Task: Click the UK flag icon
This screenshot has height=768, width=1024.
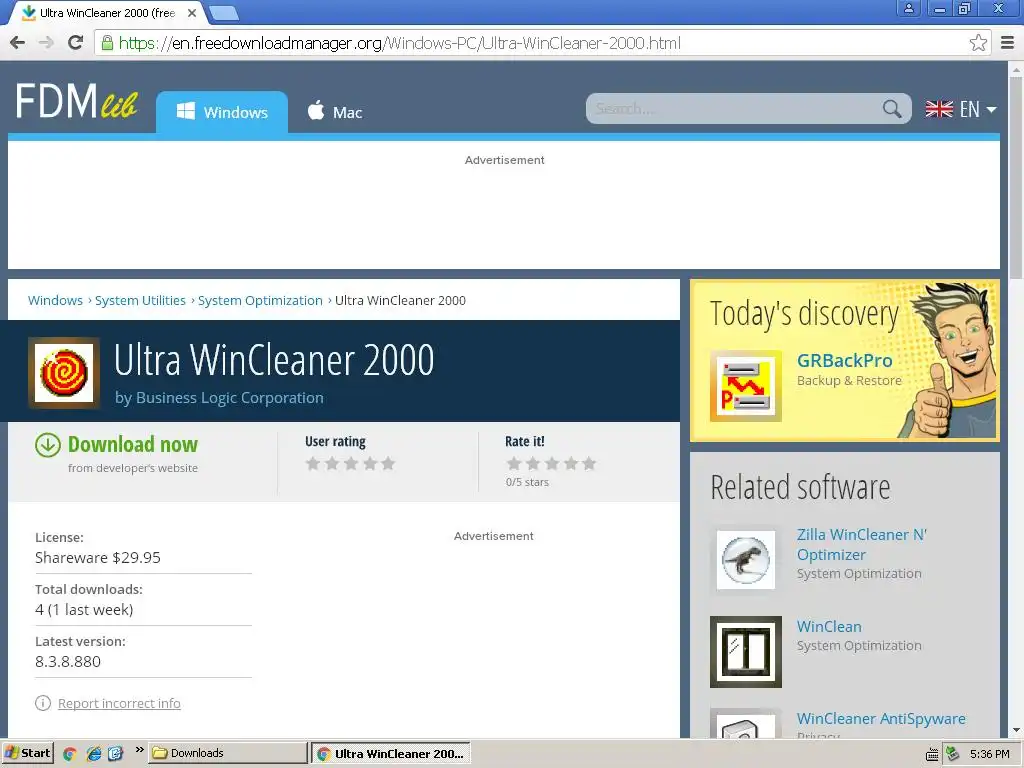Action: pos(939,109)
